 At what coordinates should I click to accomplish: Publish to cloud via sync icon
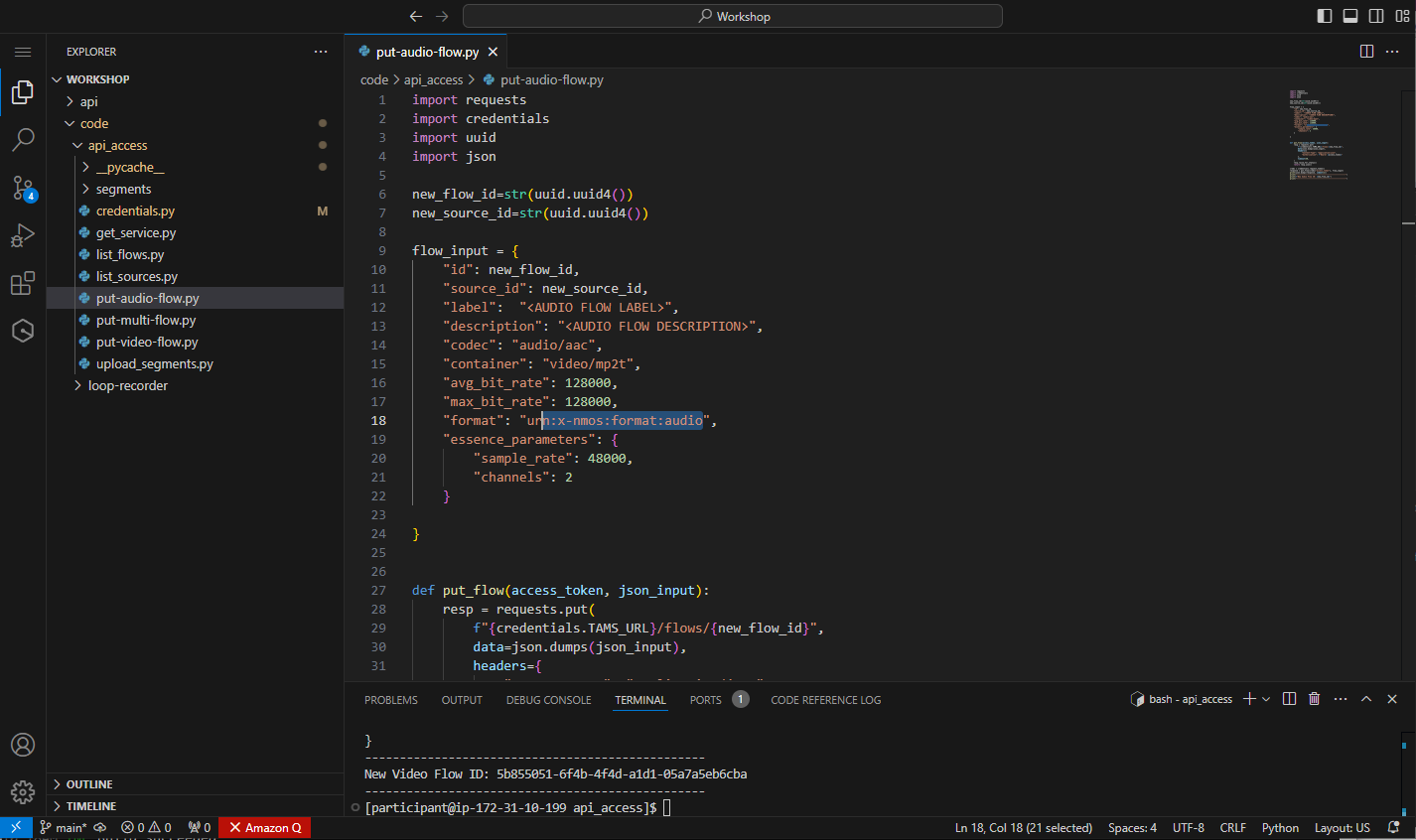pyautogui.click(x=100, y=827)
